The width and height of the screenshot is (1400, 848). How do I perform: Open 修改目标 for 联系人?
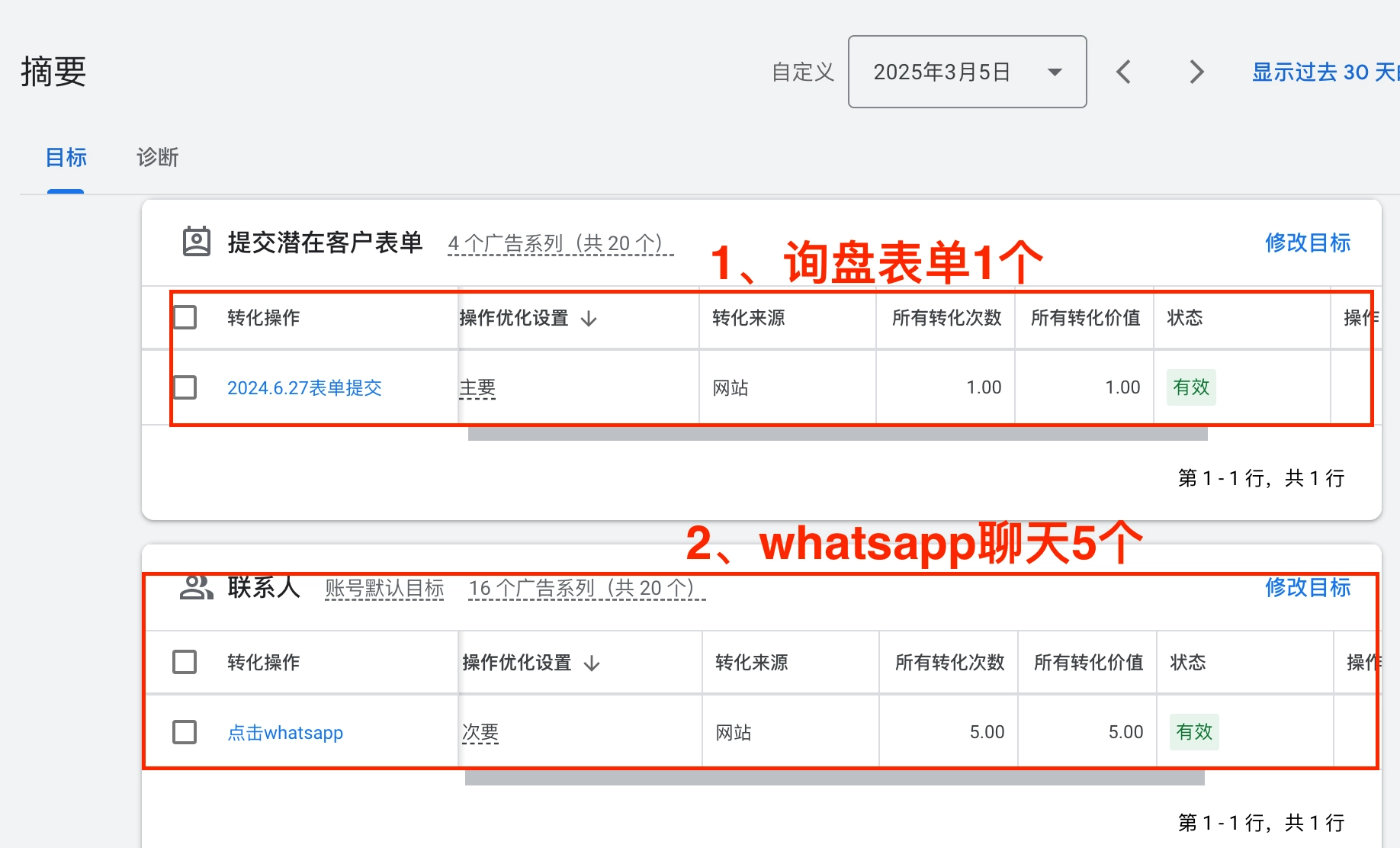[1307, 587]
